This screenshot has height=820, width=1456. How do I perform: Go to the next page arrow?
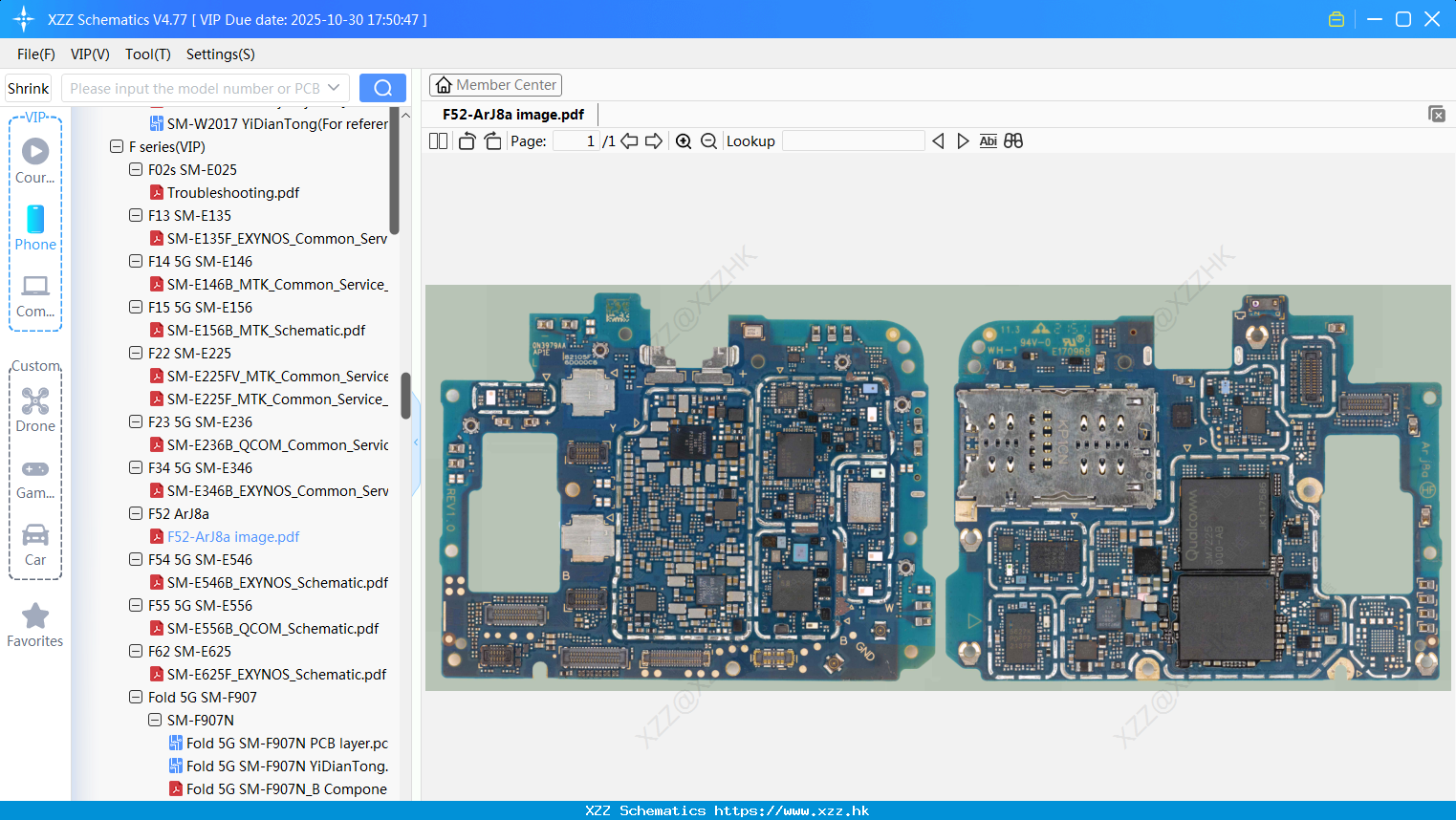pyautogui.click(x=654, y=141)
